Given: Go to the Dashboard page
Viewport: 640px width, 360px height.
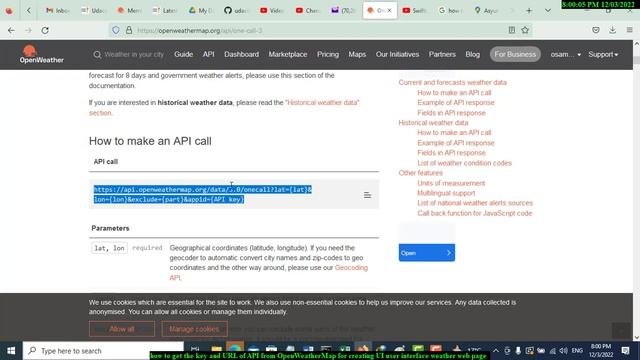Looking at the screenshot, I should pos(241,54).
